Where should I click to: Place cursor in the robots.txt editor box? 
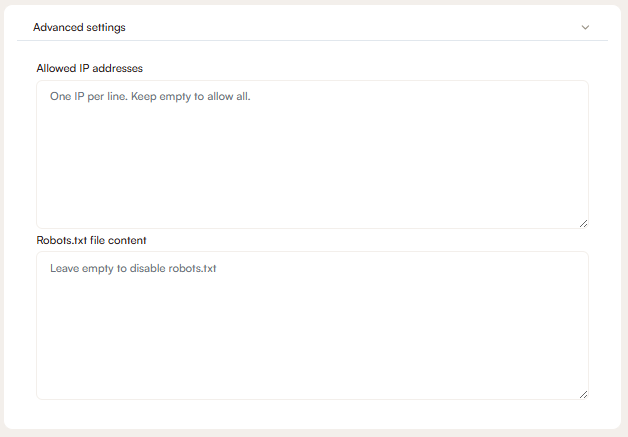[312, 325]
